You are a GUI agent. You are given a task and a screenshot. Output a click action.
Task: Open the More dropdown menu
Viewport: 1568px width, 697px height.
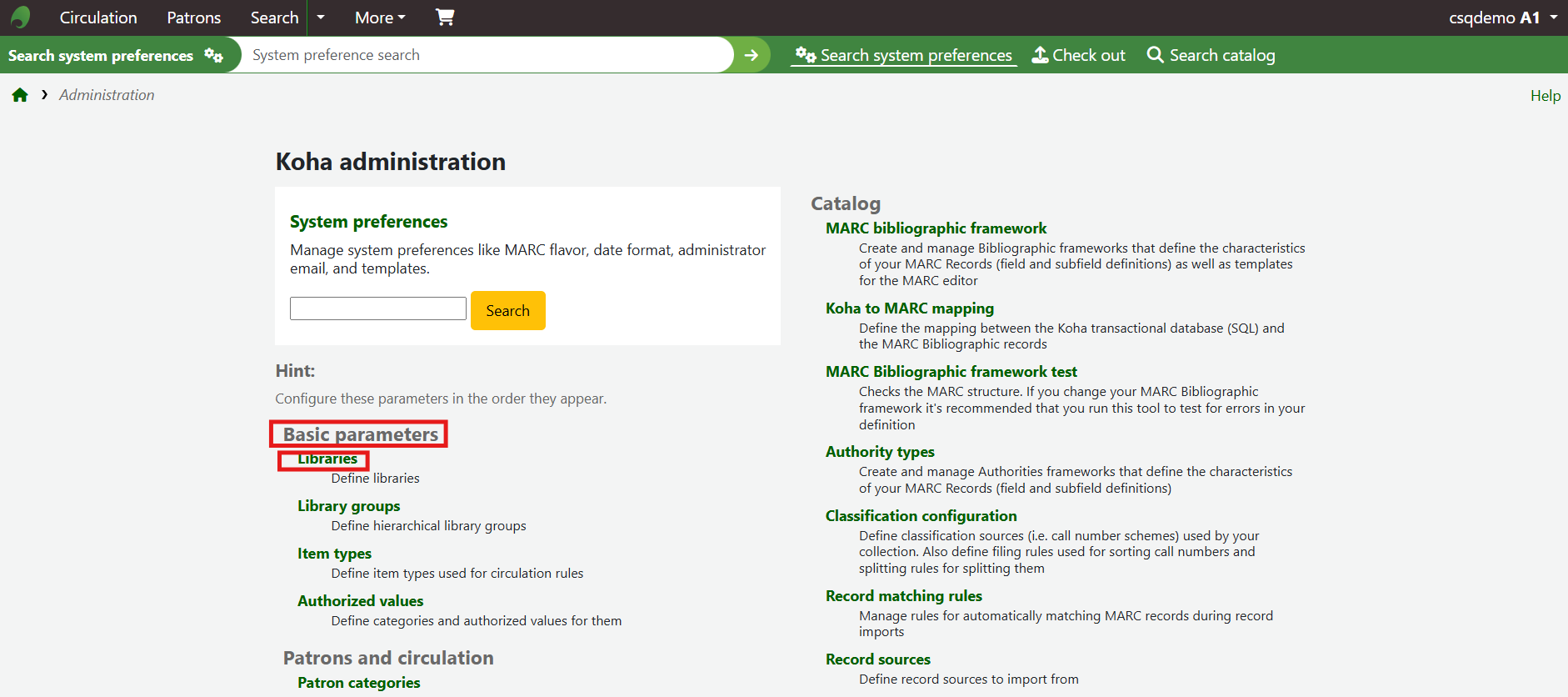click(380, 18)
